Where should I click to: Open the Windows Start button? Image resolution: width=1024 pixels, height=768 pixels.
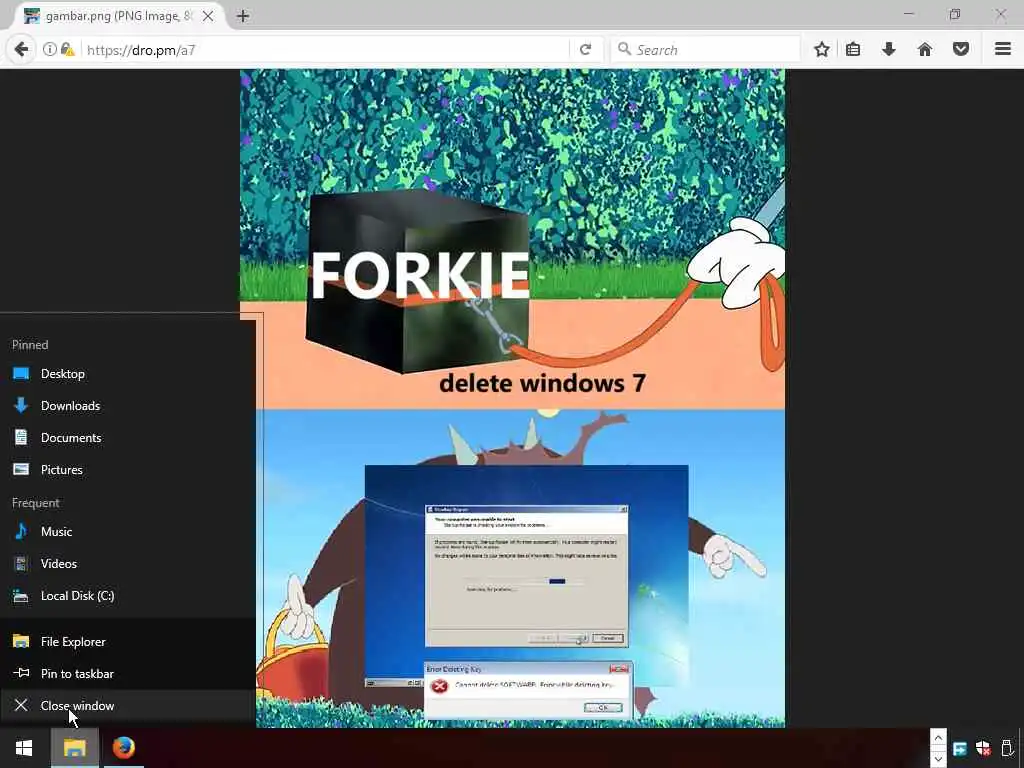(24, 748)
